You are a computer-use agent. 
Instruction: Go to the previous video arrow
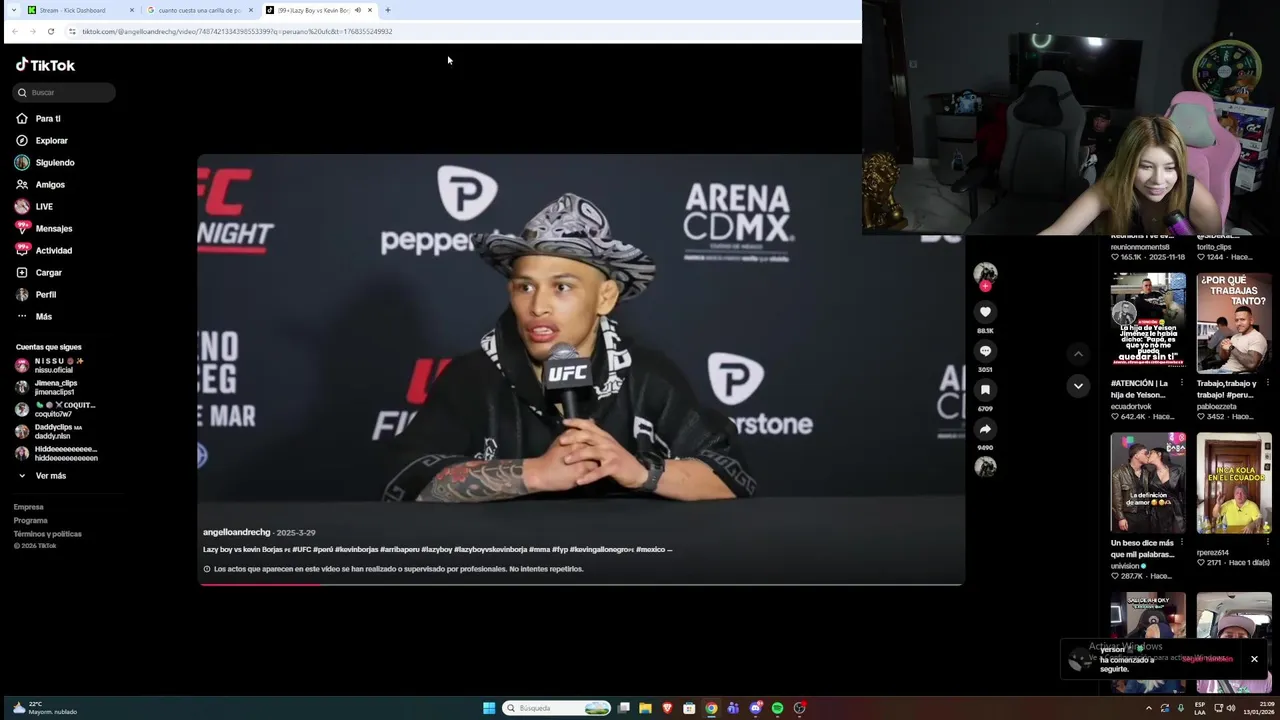[1078, 353]
